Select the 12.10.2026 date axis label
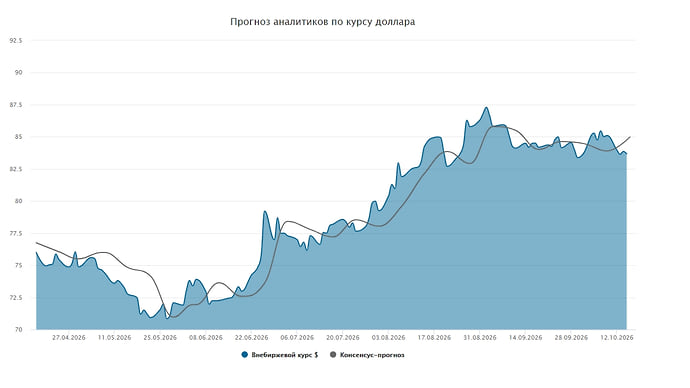The width and height of the screenshot is (690, 388). click(x=617, y=338)
